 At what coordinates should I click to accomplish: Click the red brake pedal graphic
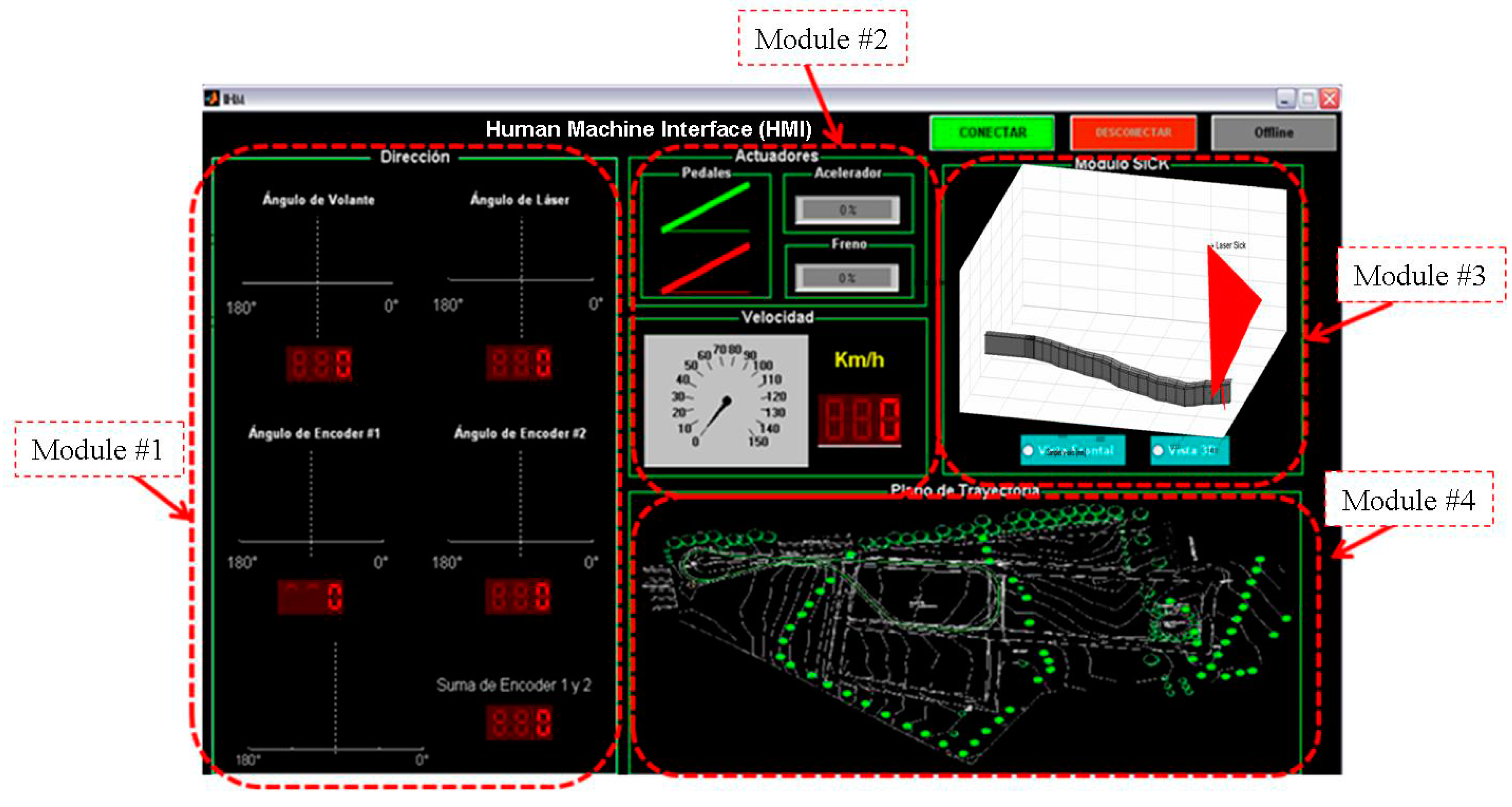[x=705, y=269]
